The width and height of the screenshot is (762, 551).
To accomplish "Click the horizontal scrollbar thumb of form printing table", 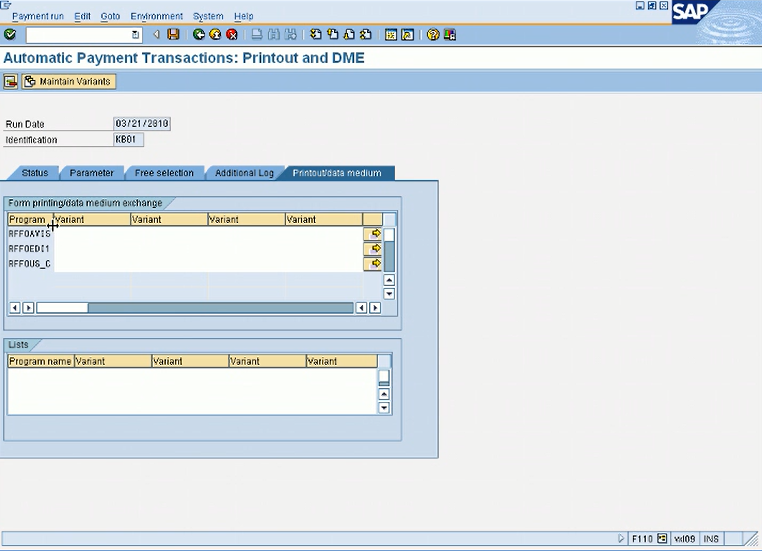I will (62, 308).
